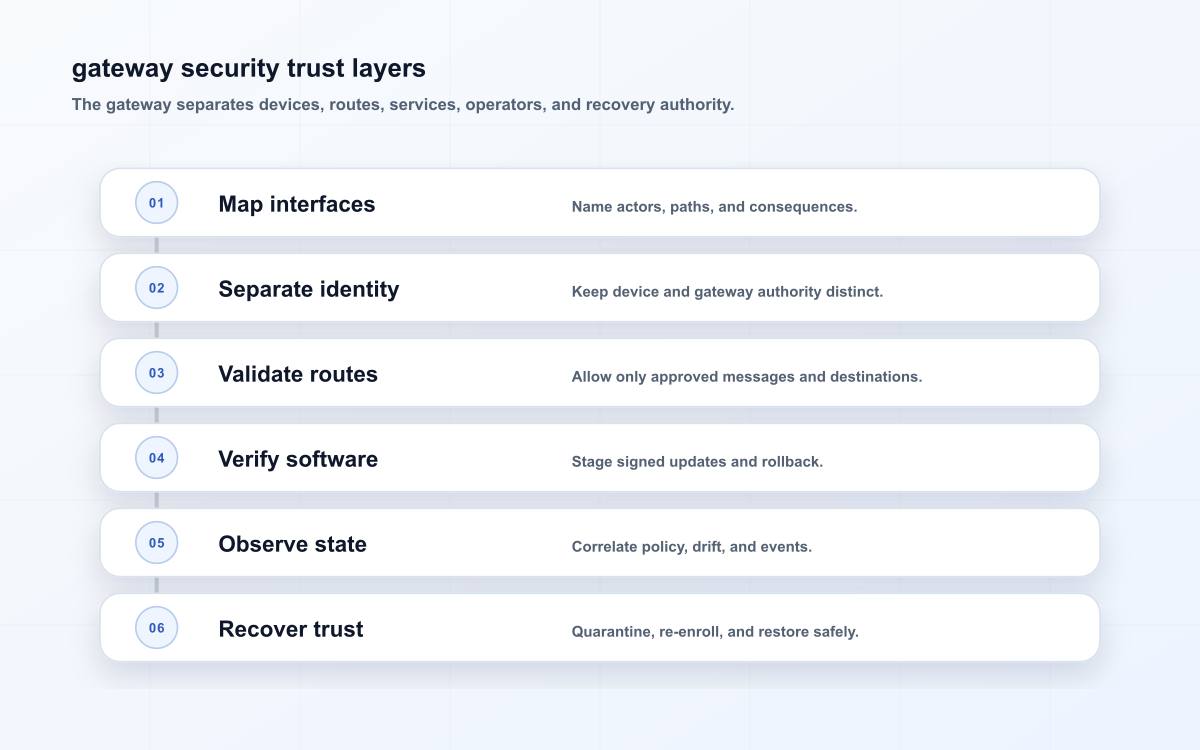Select the Validate routes heading

298,374
